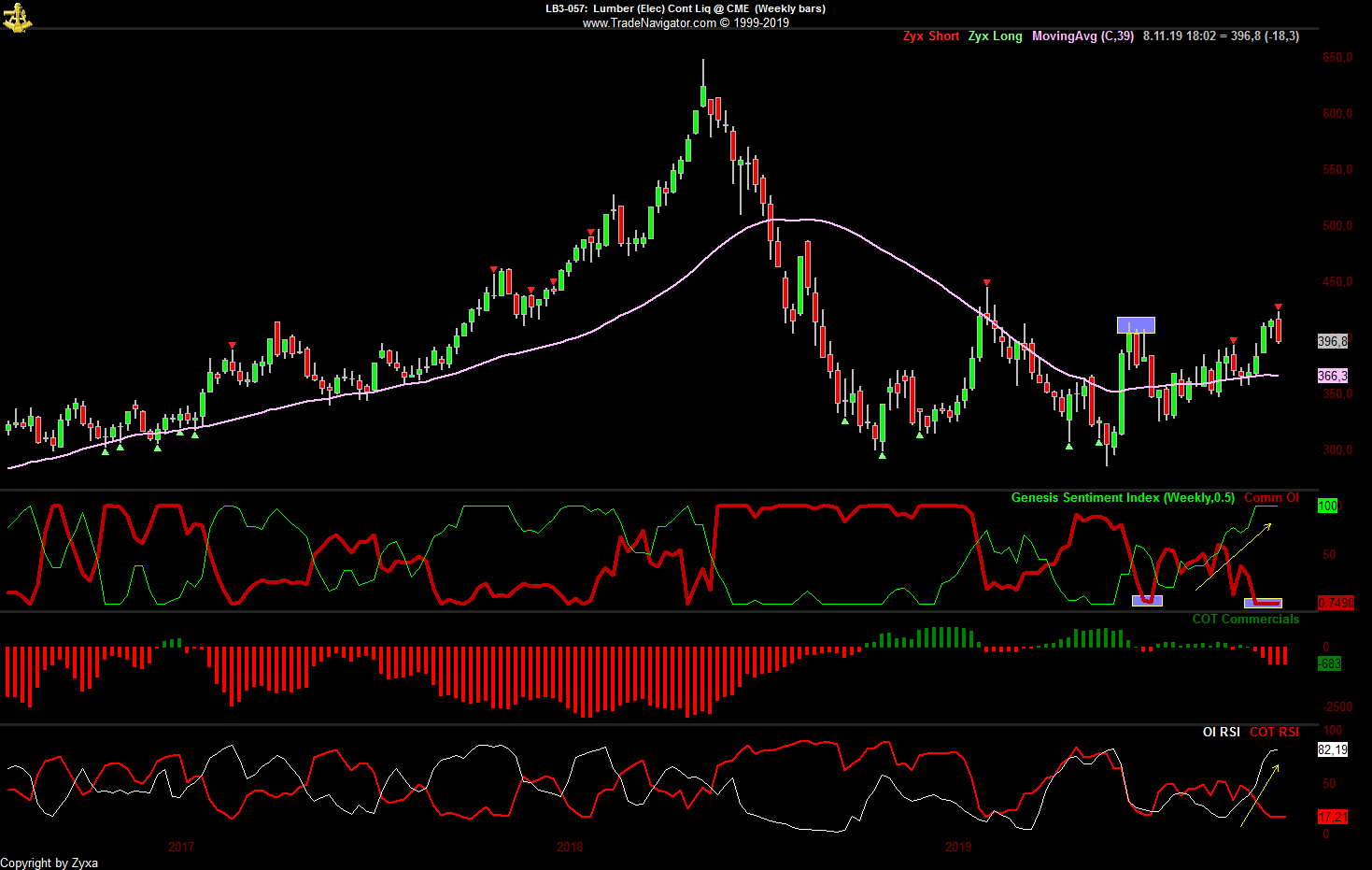The image size is (1372, 870).
Task: Click the yellow trend arrow in RSI panel
Action: click(x=1259, y=796)
